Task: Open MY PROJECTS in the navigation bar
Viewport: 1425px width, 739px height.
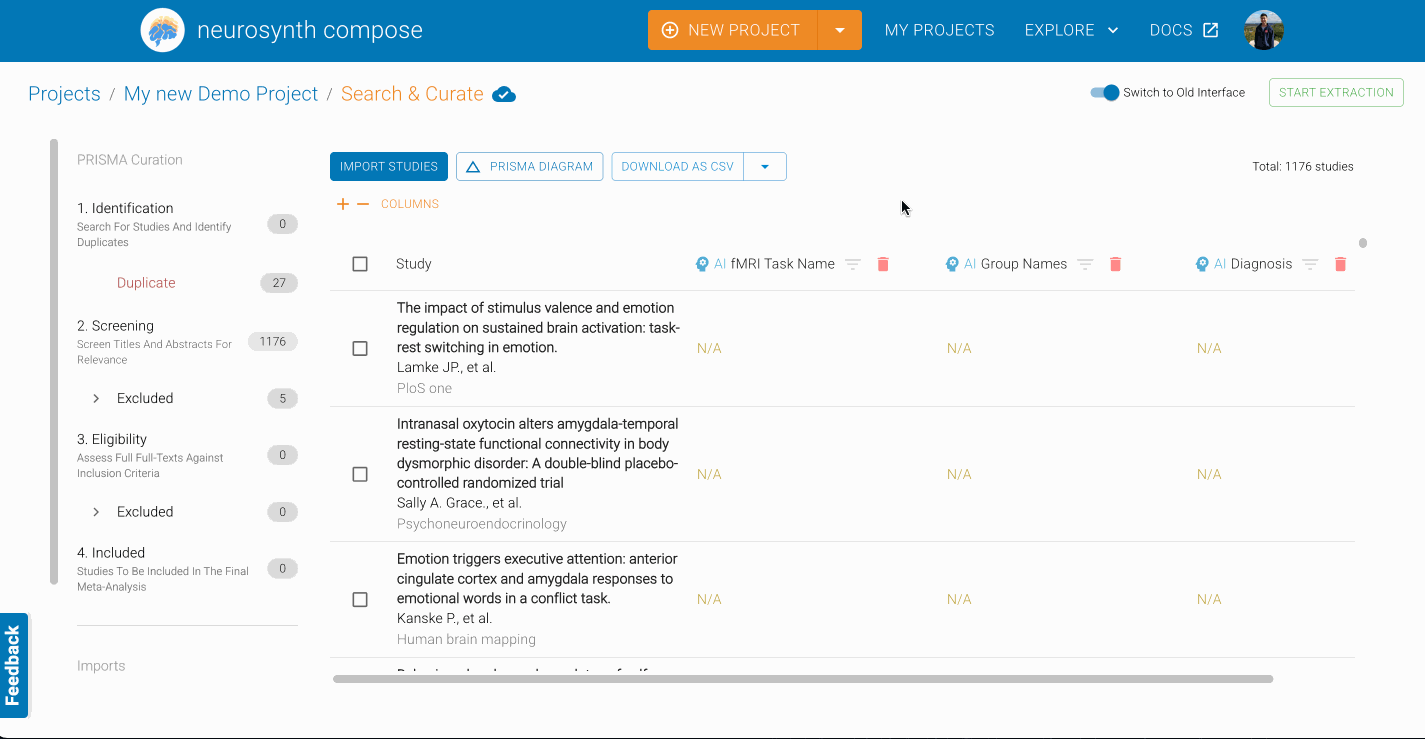Action: [940, 30]
